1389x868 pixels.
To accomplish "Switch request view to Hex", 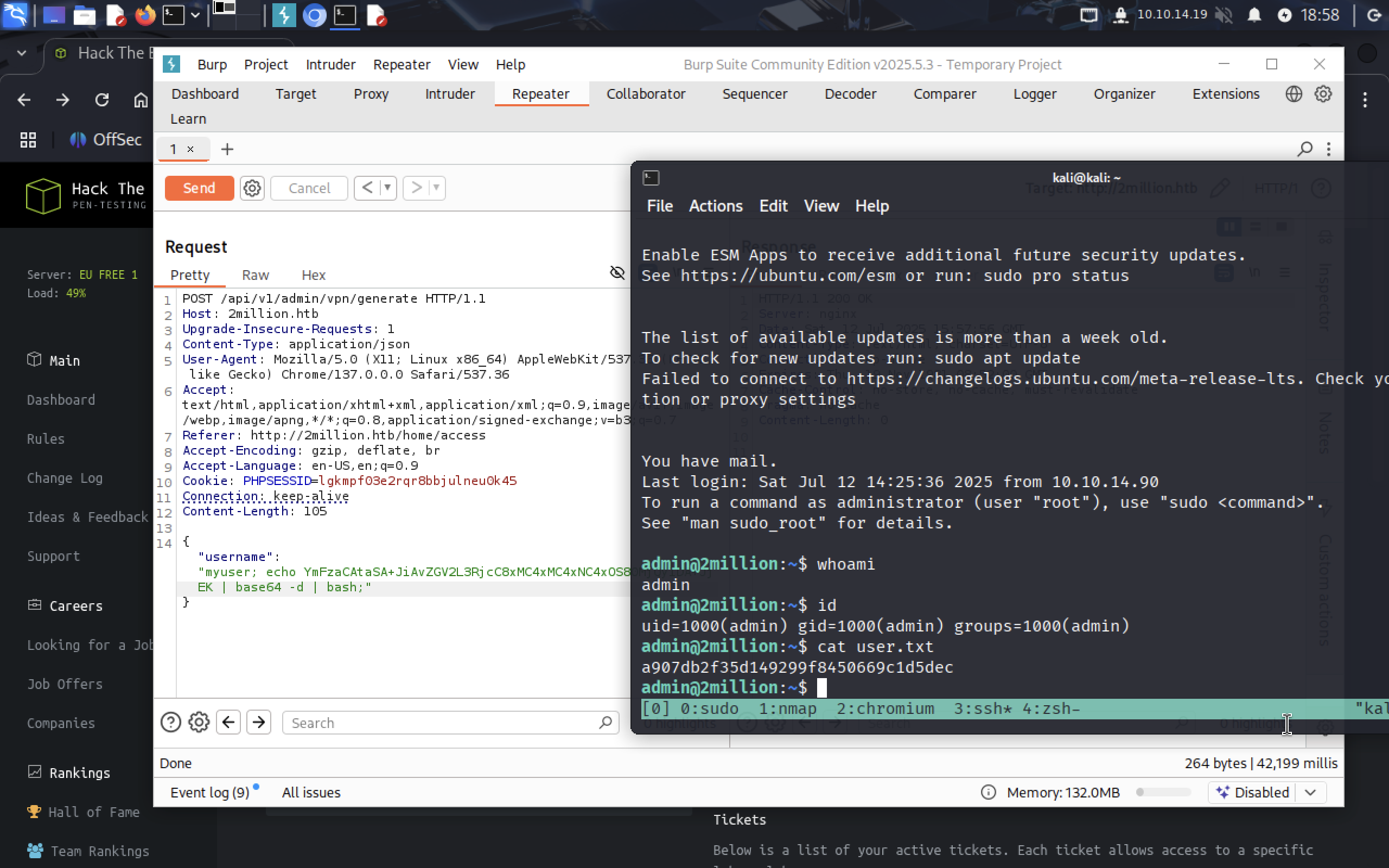I will [314, 275].
